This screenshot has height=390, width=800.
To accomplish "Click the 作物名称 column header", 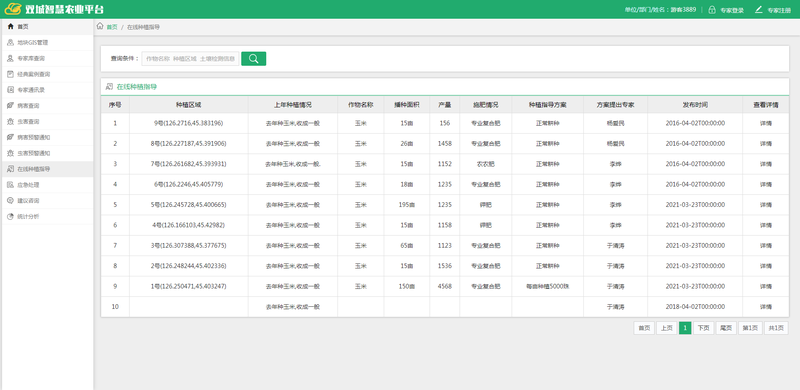I will (361, 105).
